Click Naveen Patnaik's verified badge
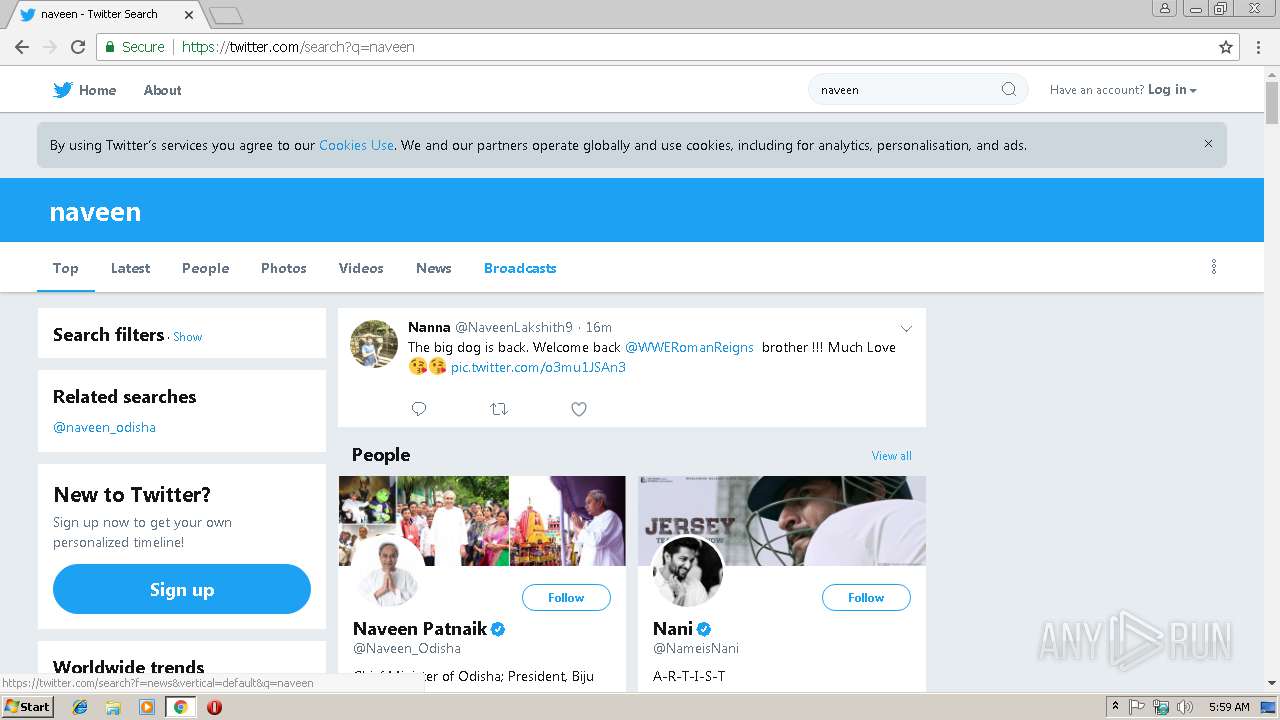 point(498,629)
